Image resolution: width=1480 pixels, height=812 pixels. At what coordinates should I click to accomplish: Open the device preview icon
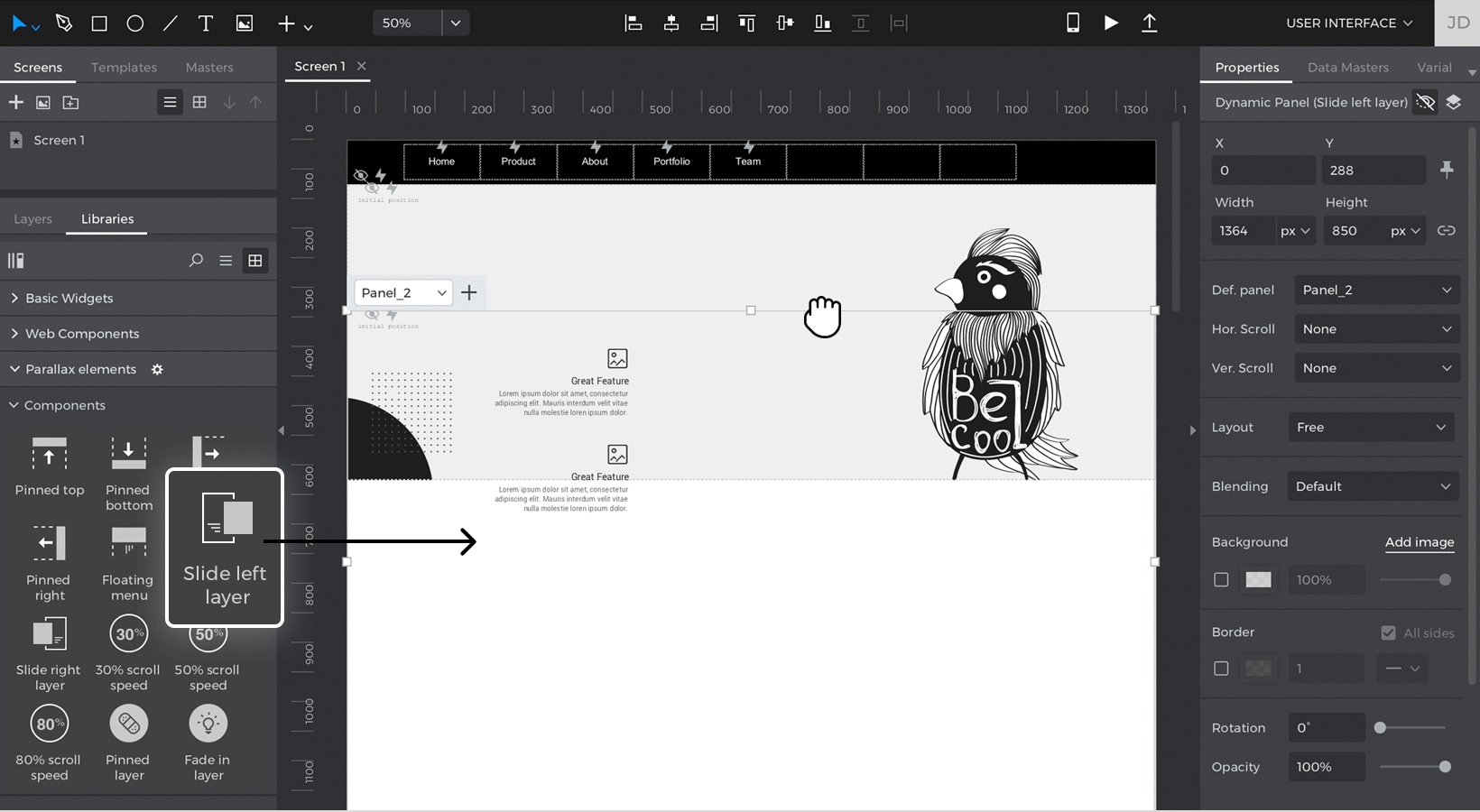pos(1073,23)
